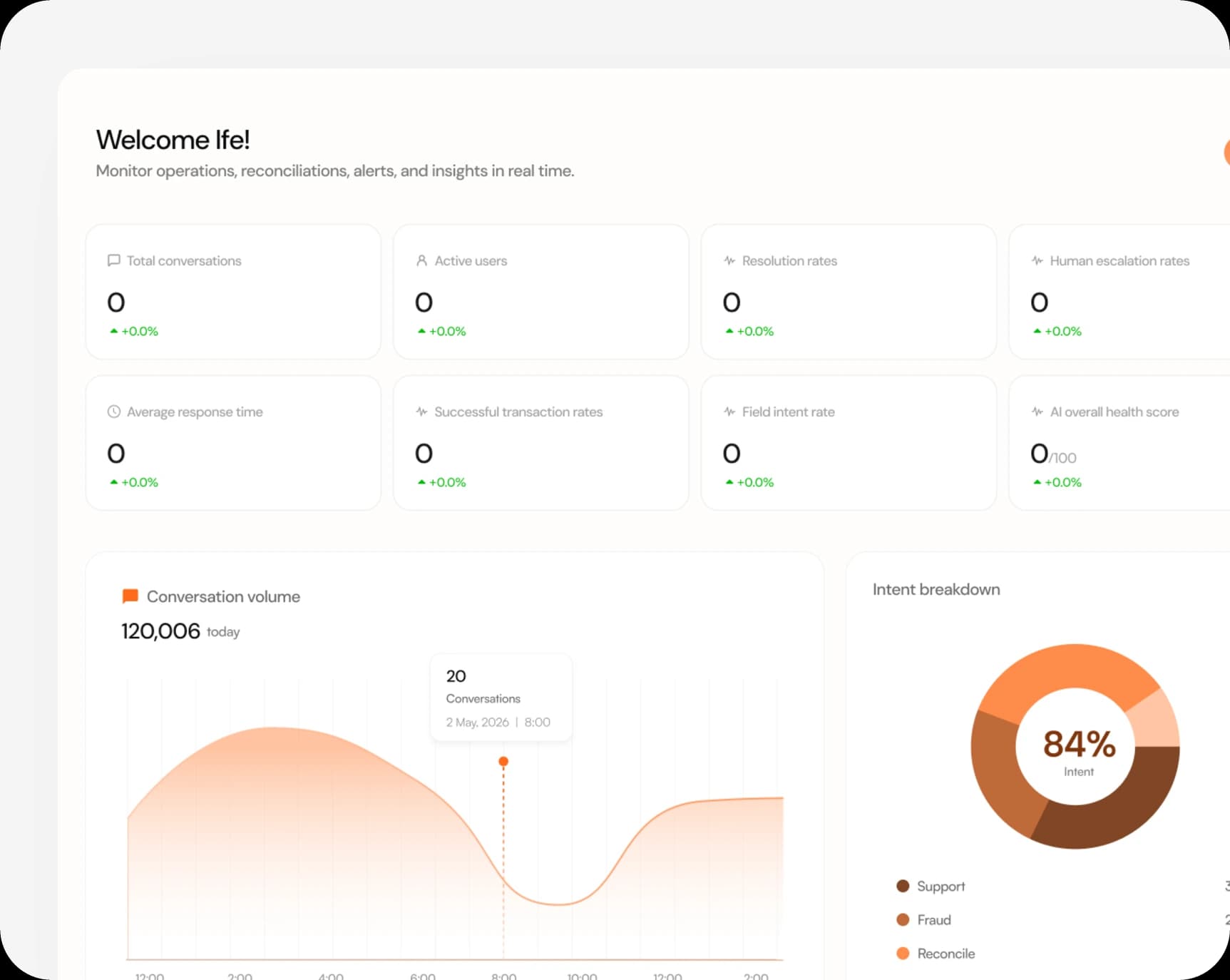The image size is (1230, 980).
Task: Click the Fraud legend label
Action: point(934,919)
